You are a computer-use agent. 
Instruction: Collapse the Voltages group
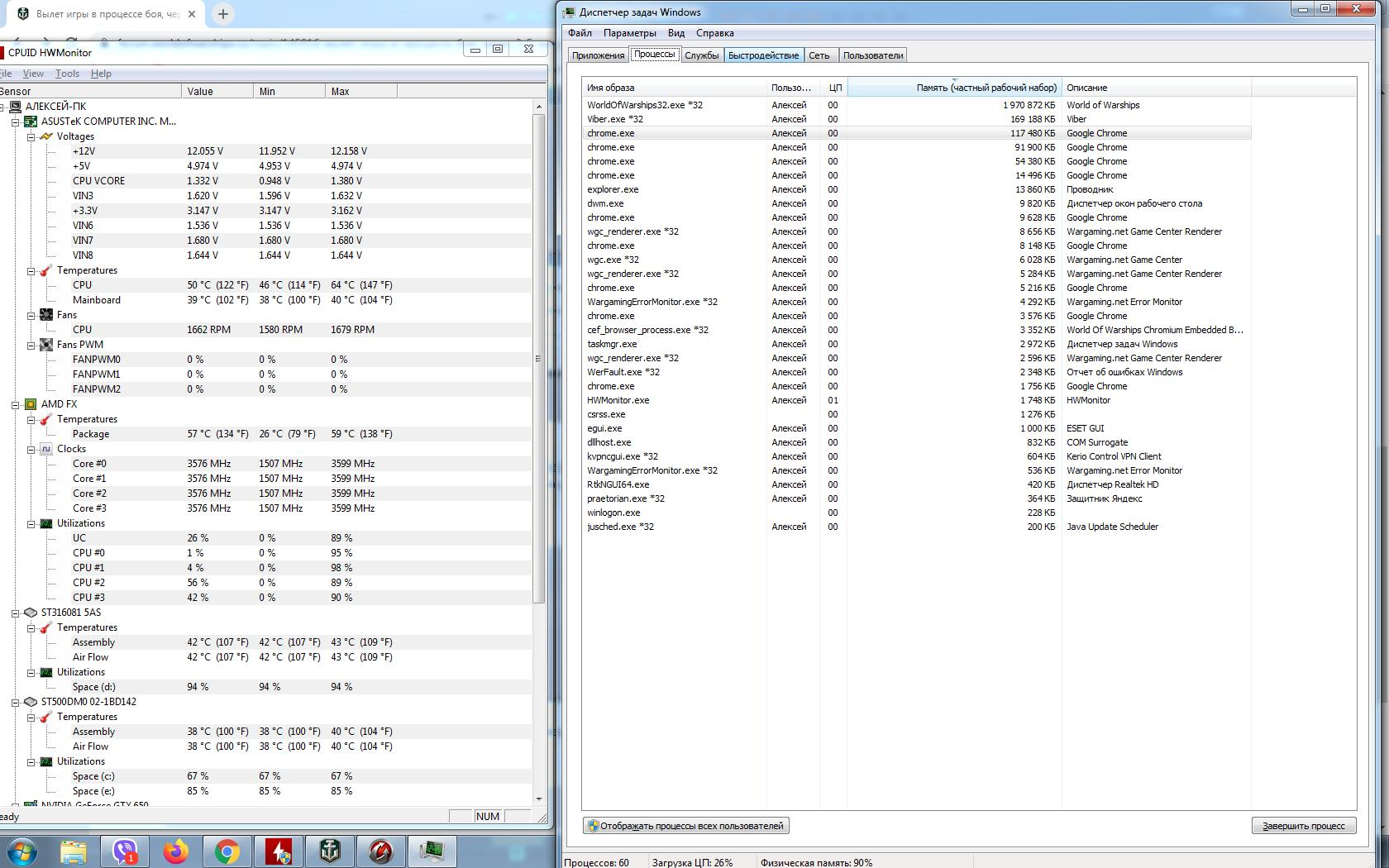point(31,136)
